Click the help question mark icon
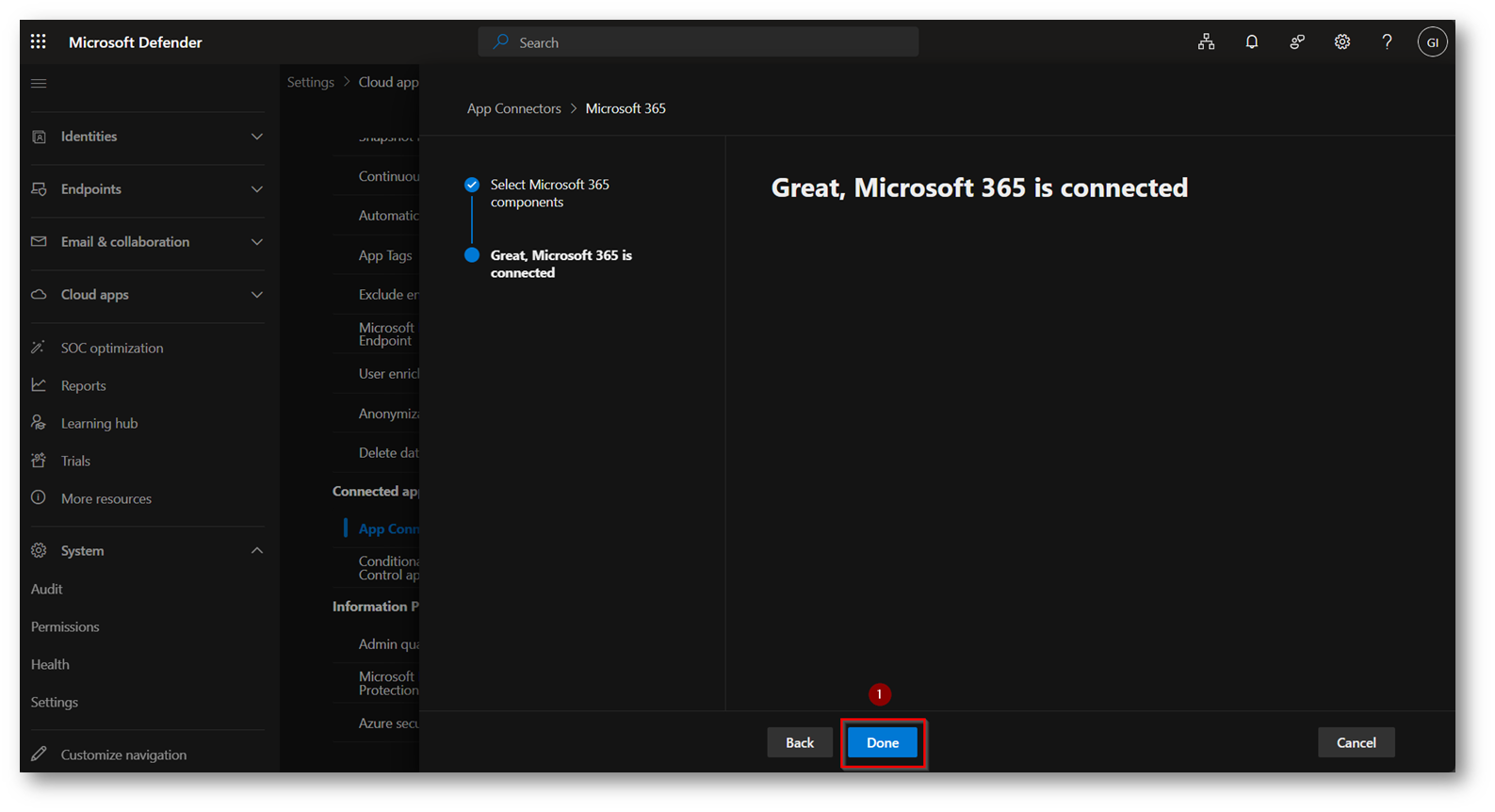1495x812 pixels. [1387, 41]
